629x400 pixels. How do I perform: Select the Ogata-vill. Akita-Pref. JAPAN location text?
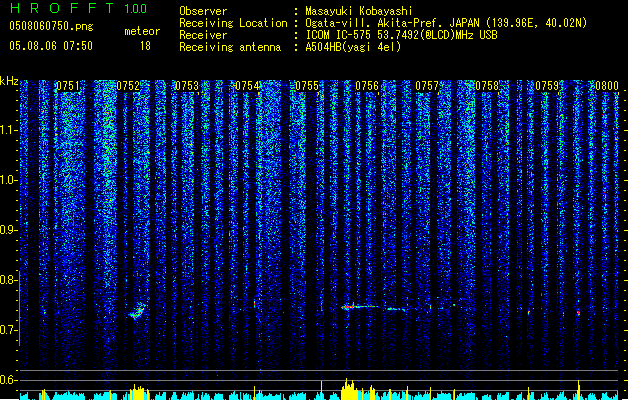(x=446, y=23)
